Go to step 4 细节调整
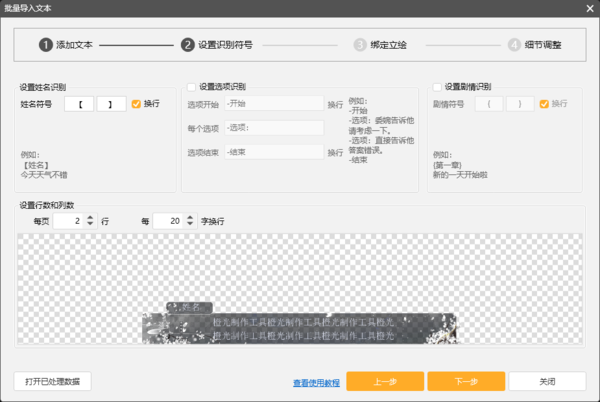This screenshot has width=600, height=402. tap(535, 45)
